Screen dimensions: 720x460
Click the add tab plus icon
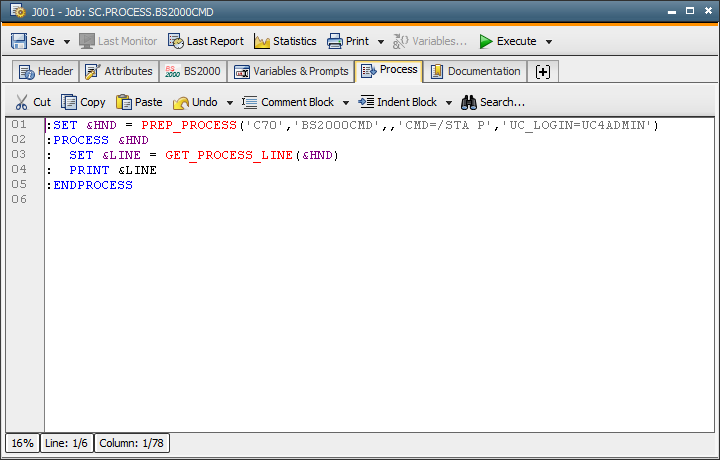click(543, 72)
